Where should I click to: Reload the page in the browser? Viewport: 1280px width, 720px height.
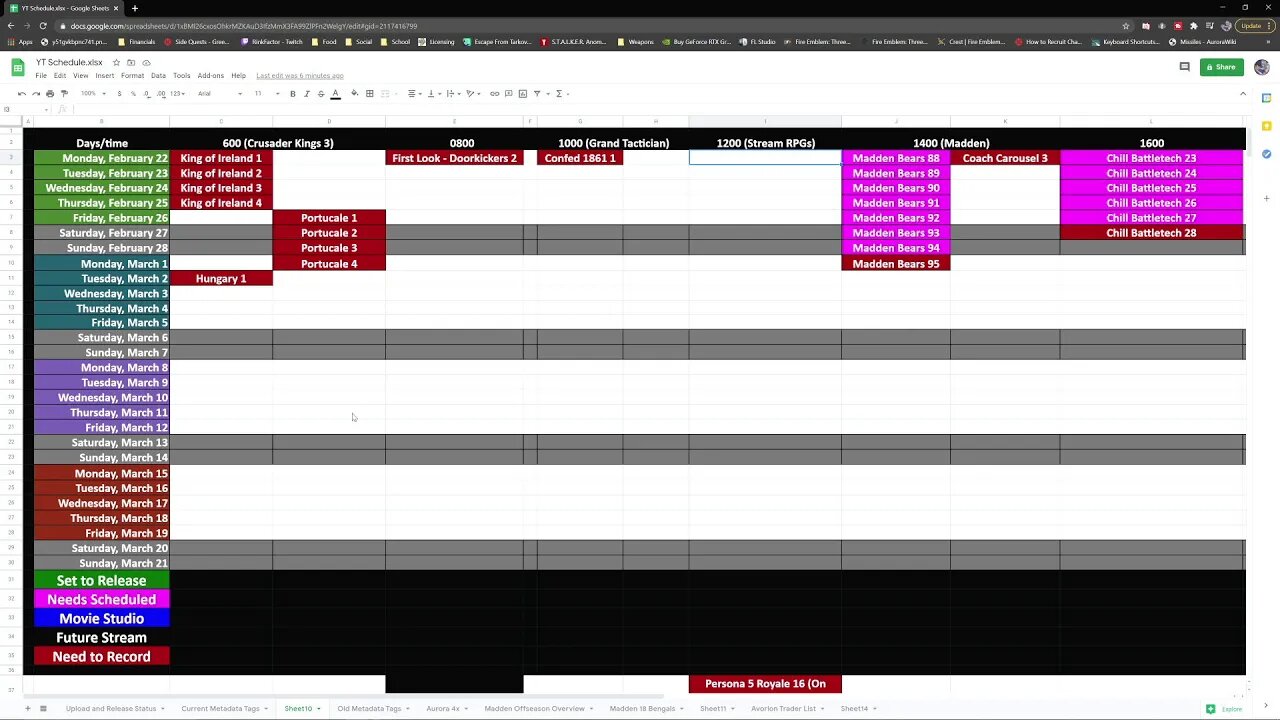pos(43,26)
